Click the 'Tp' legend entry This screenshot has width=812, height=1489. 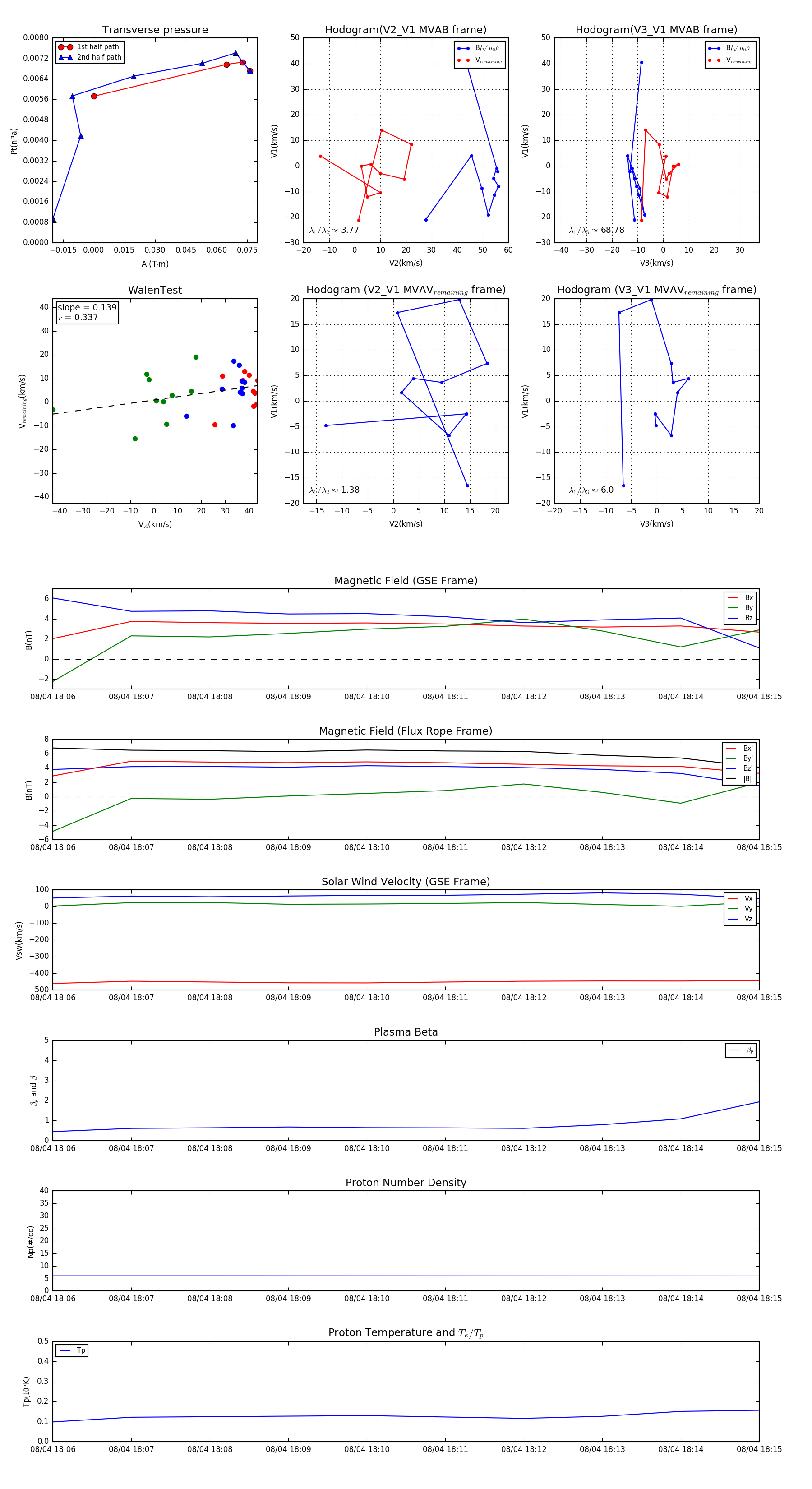[x=72, y=1350]
